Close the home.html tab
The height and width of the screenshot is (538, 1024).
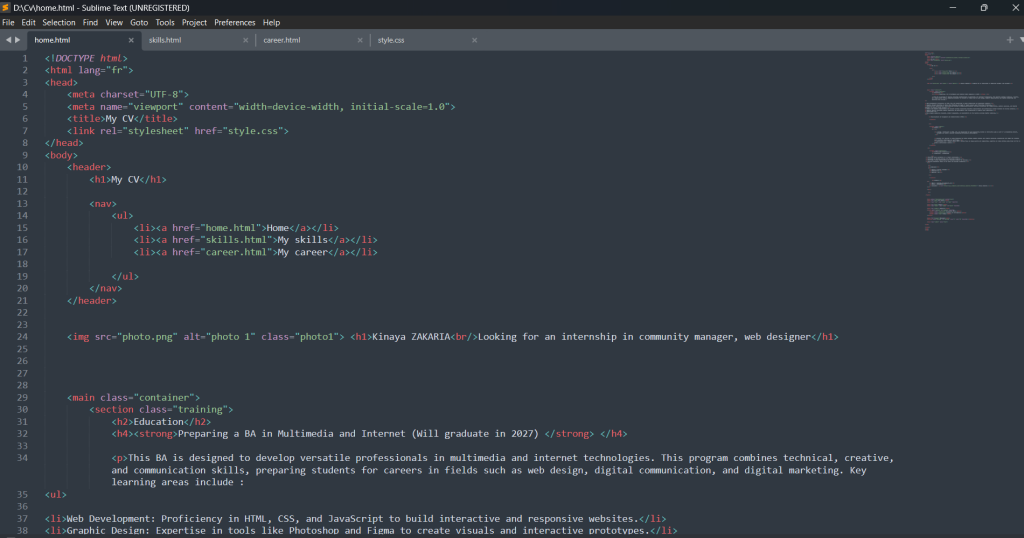[x=131, y=40]
